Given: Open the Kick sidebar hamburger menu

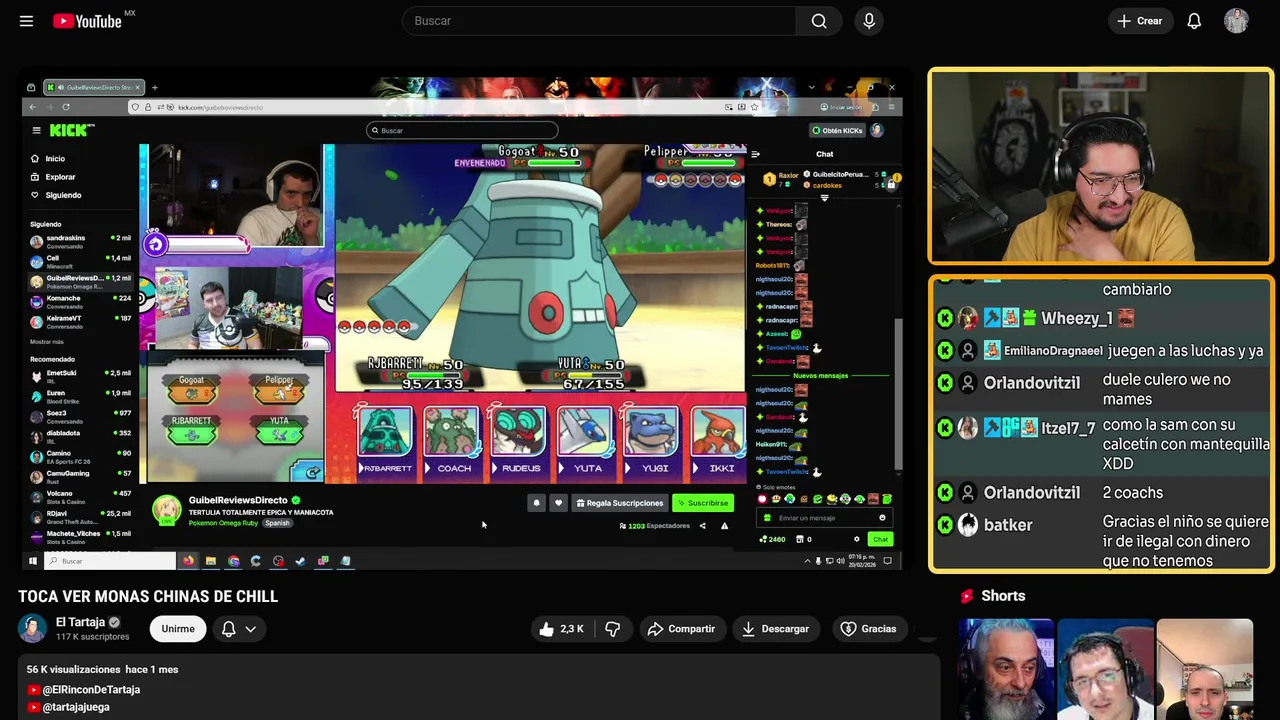Looking at the screenshot, I should tap(36, 130).
